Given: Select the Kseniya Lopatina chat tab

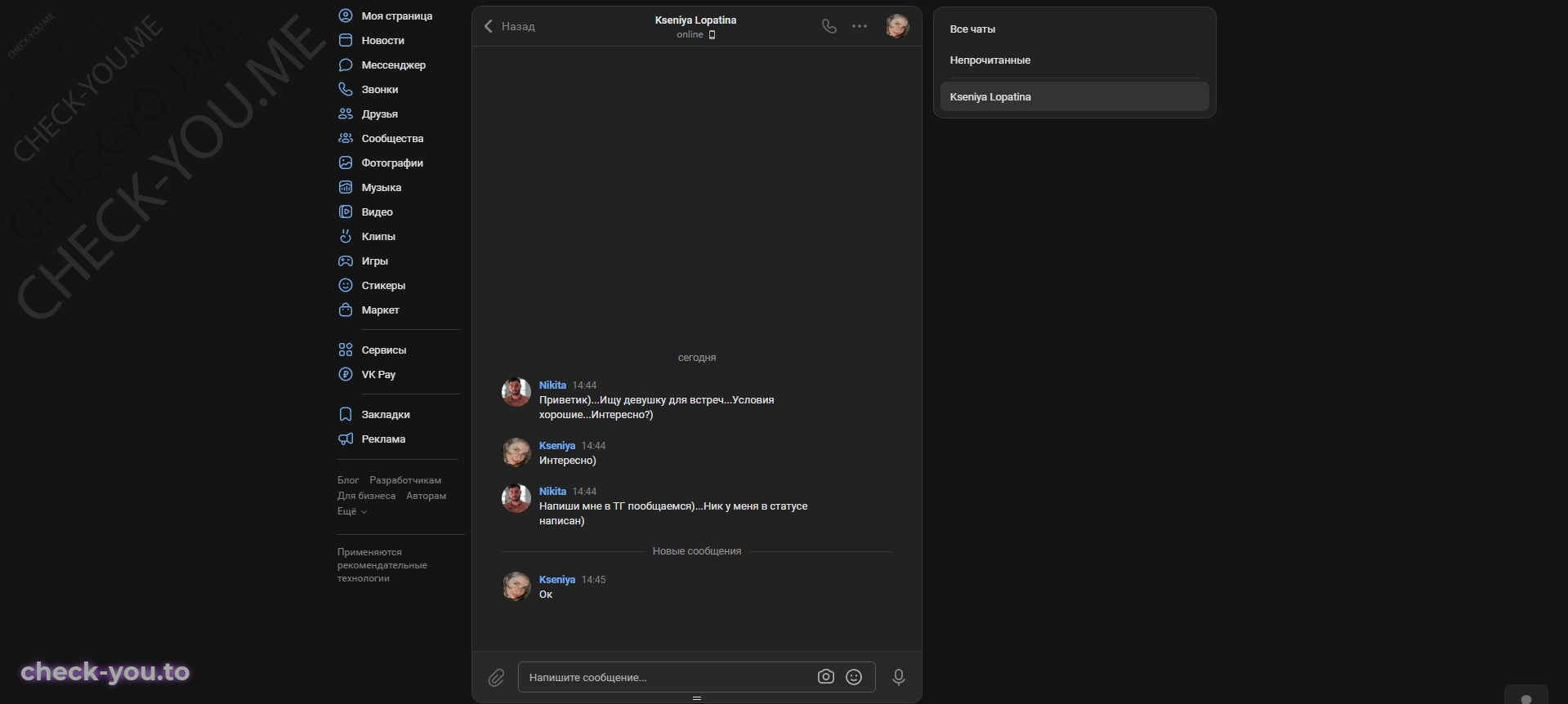Looking at the screenshot, I should point(1074,96).
